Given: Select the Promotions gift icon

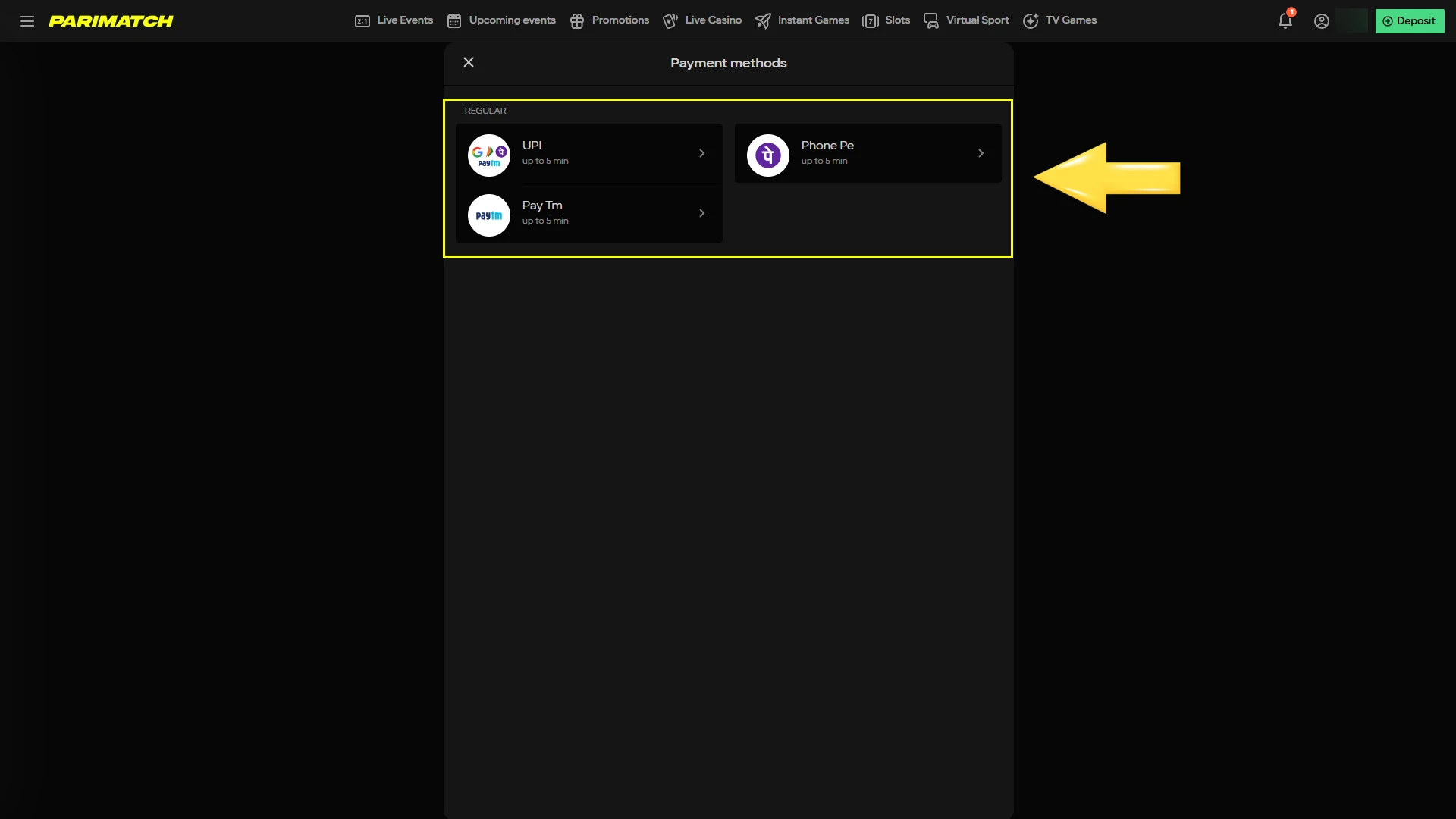Looking at the screenshot, I should (577, 20).
